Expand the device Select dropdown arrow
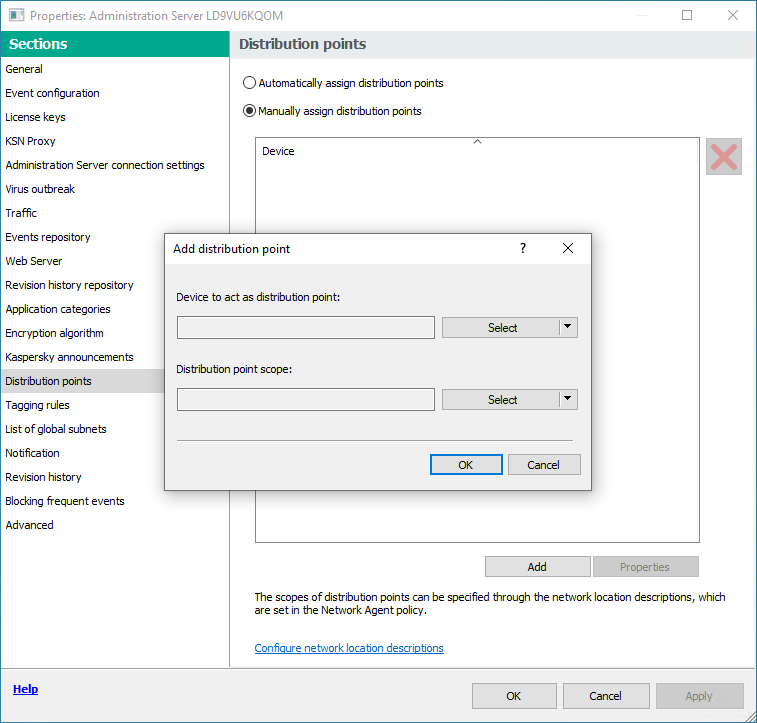 (x=568, y=327)
